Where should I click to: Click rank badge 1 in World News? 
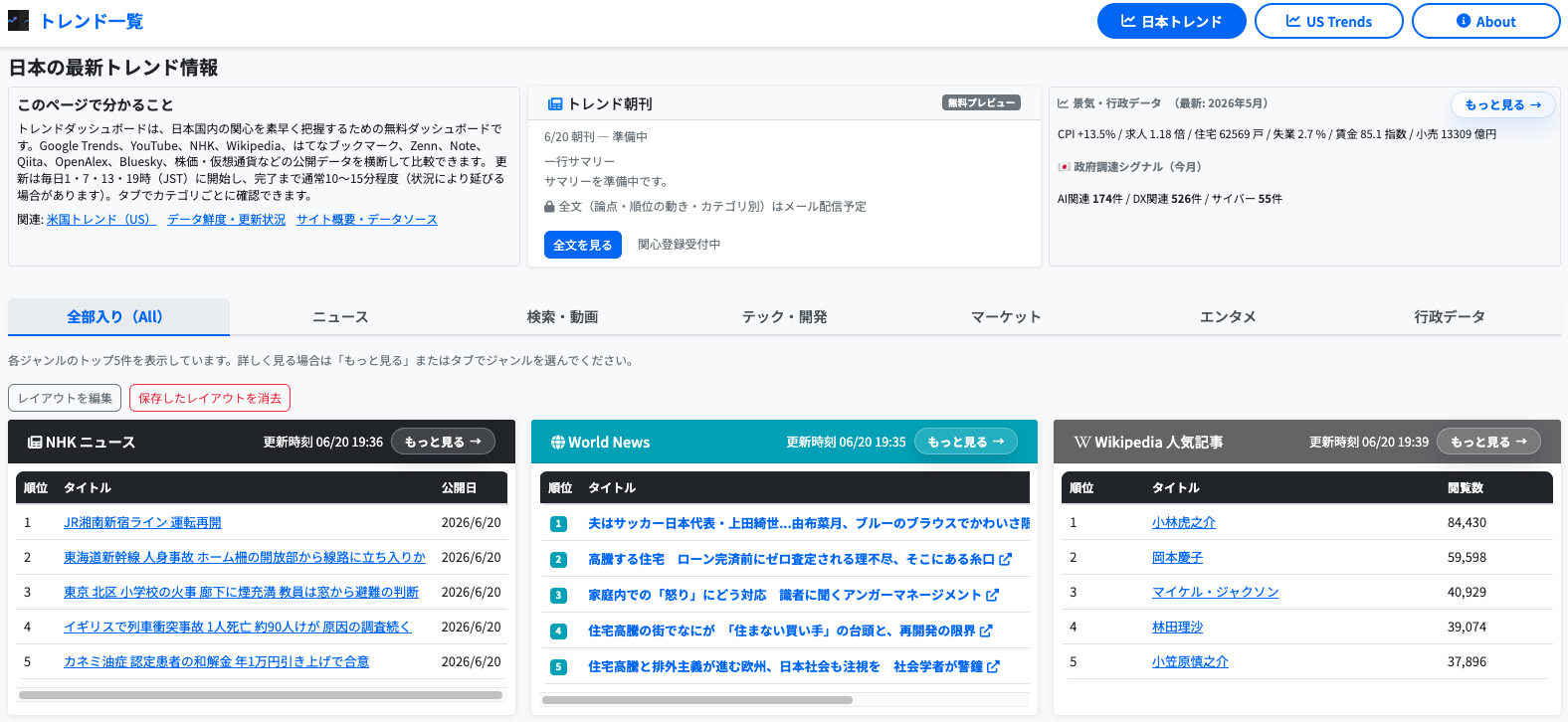559,524
